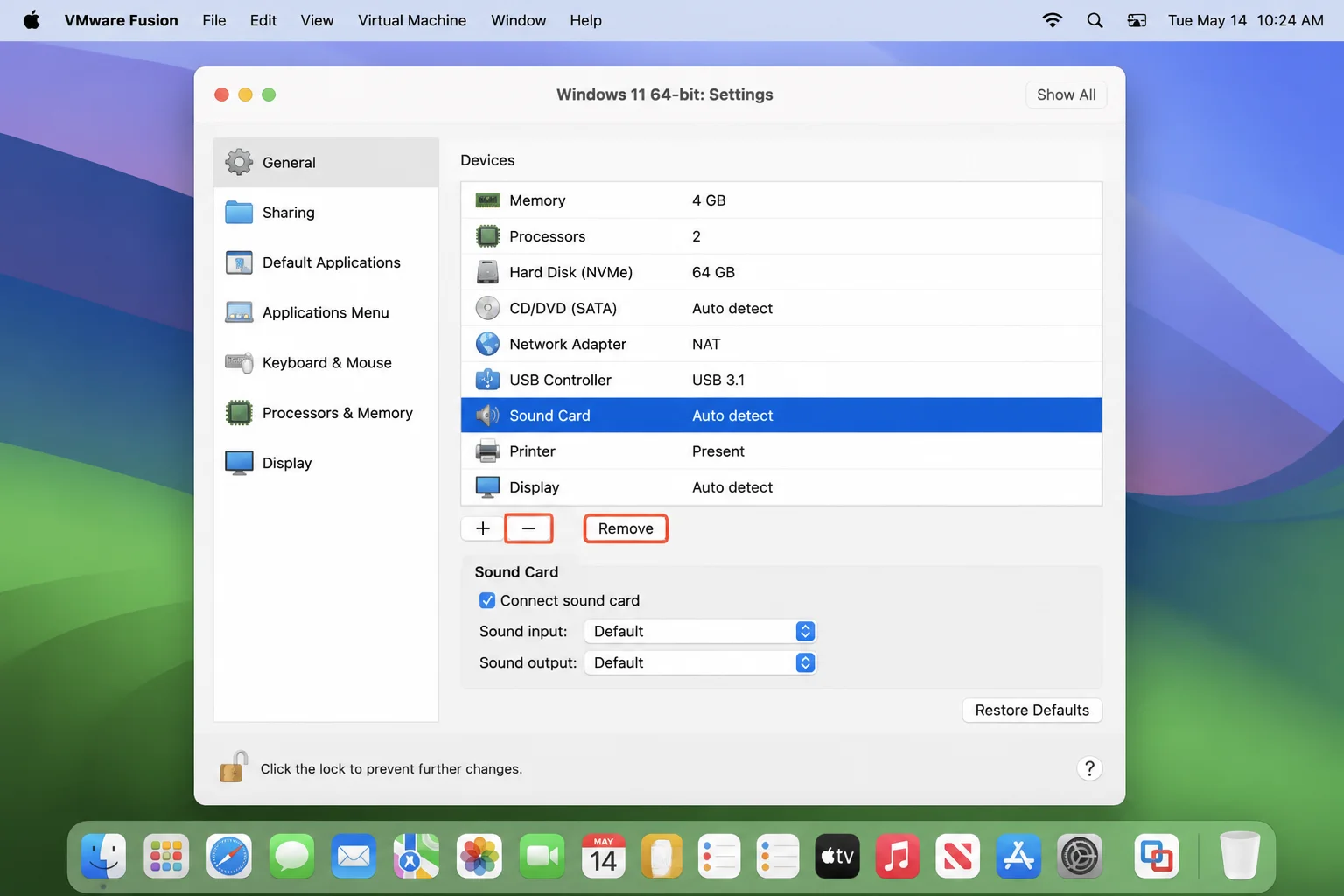Open the Apple menu
The height and width of the screenshot is (896, 1344).
31,20
